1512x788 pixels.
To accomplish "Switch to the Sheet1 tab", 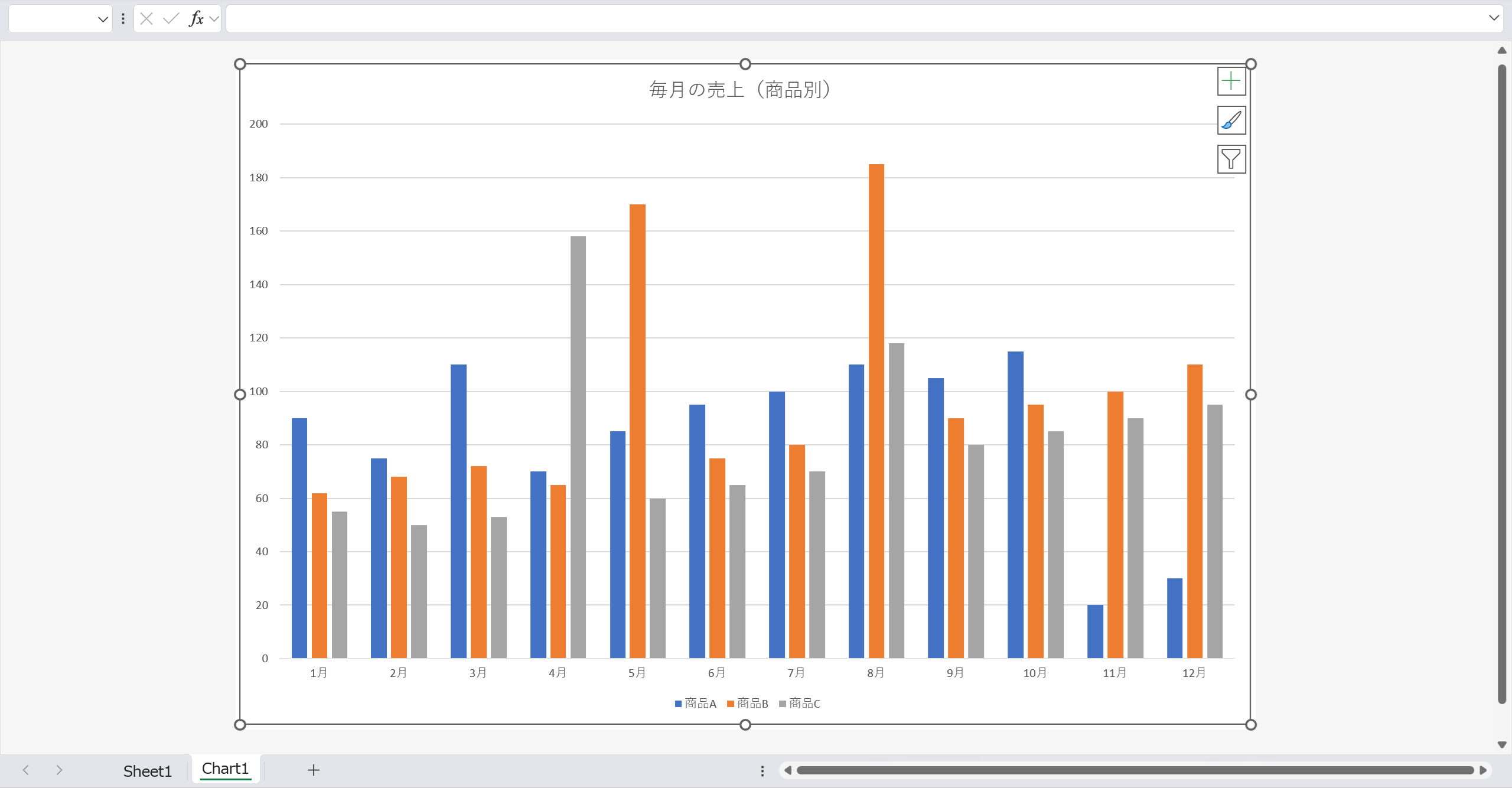I will coord(147,770).
